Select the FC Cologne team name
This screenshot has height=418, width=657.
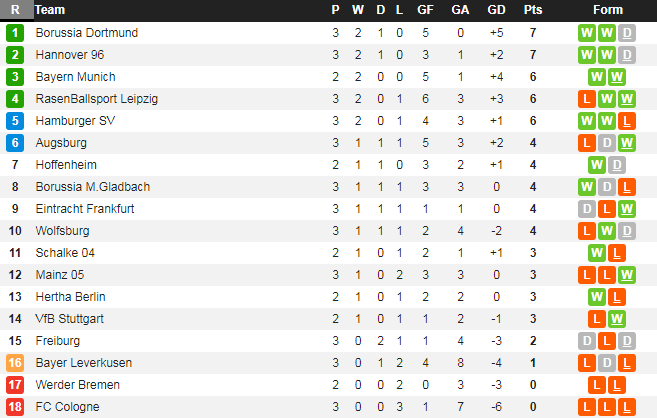coord(65,407)
